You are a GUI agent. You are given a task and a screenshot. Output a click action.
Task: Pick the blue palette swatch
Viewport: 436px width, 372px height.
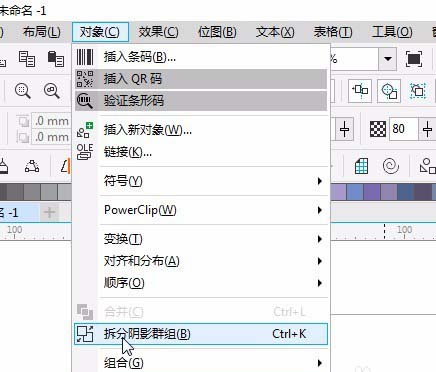click(355, 192)
